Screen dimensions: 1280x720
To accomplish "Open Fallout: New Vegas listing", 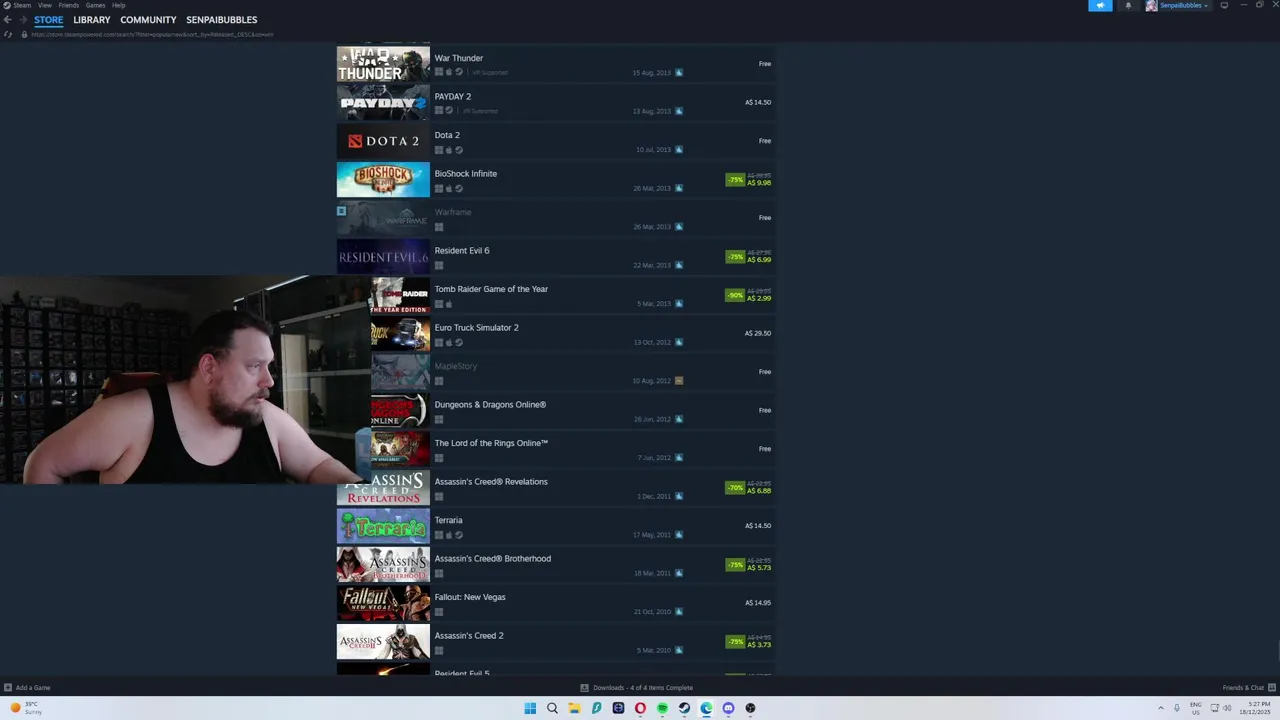I will pos(555,603).
